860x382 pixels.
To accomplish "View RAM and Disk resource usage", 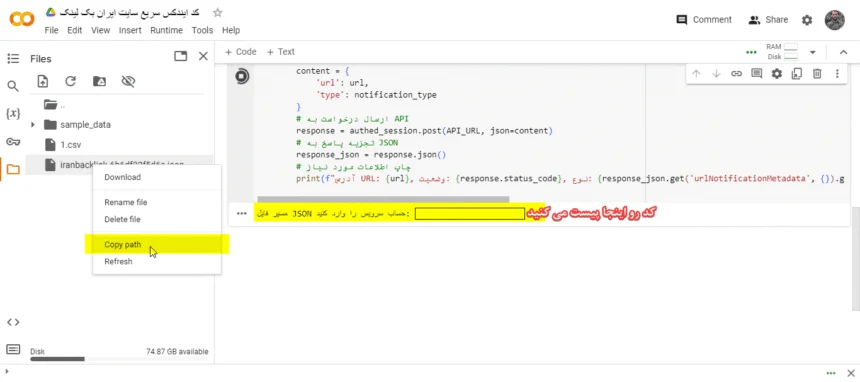I will point(782,52).
